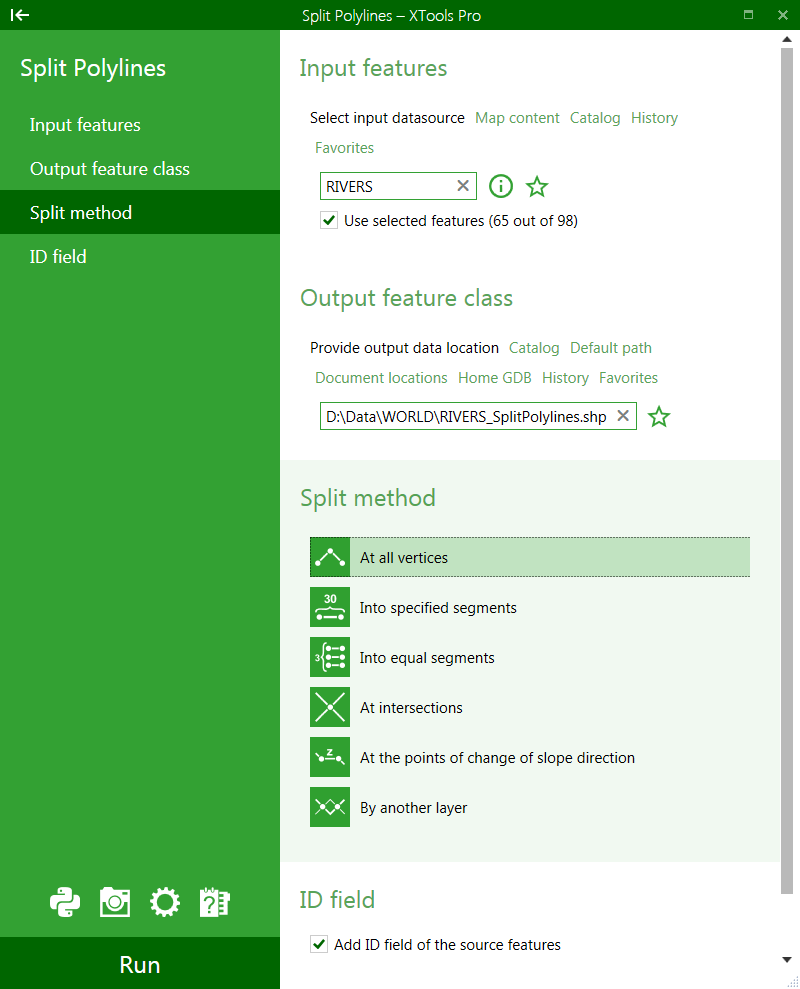800x989 pixels.
Task: Show info for RIVERS input datasource
Action: (501, 186)
